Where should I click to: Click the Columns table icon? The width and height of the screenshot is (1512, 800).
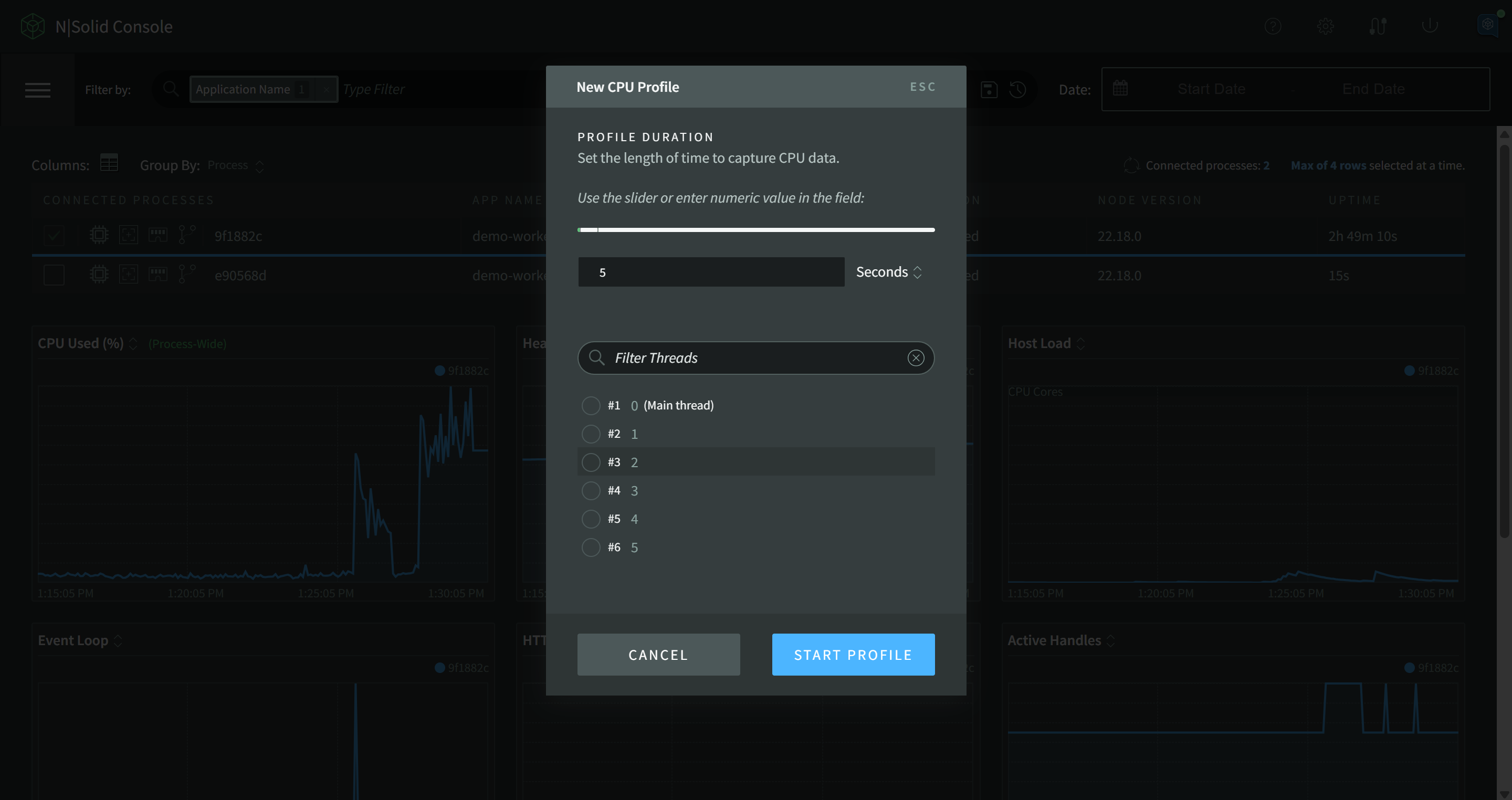109,163
